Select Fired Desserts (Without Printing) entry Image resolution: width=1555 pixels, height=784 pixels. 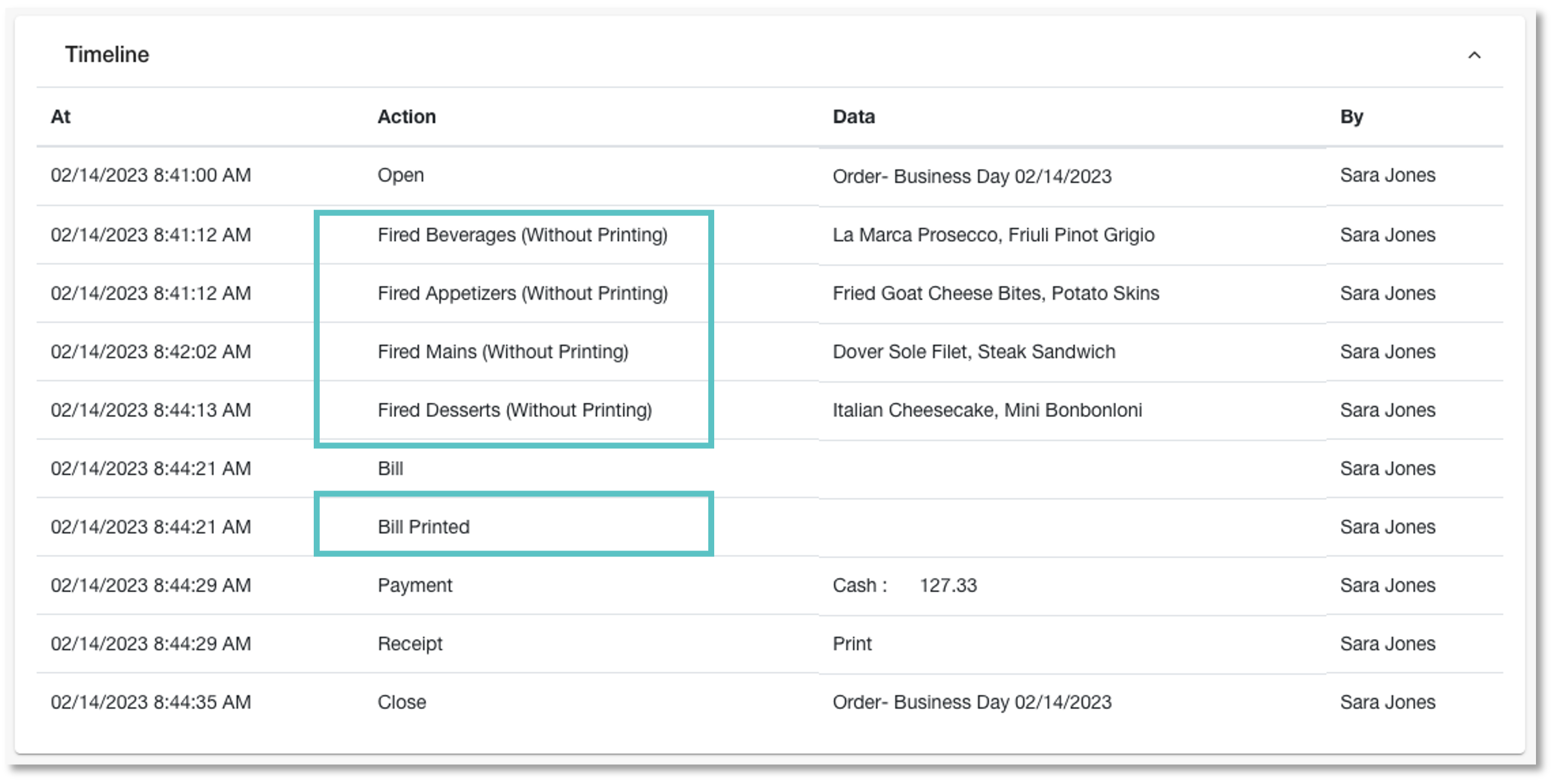(x=515, y=410)
